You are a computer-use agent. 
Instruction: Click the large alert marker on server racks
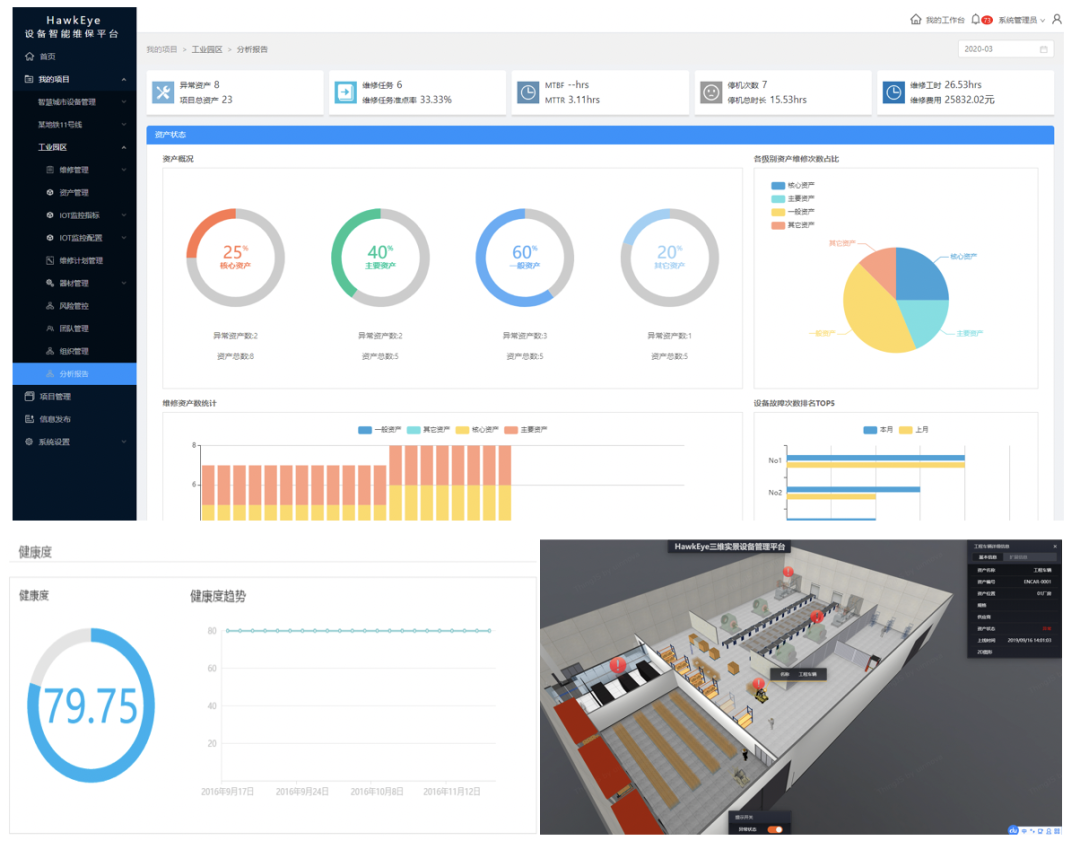(x=618, y=665)
